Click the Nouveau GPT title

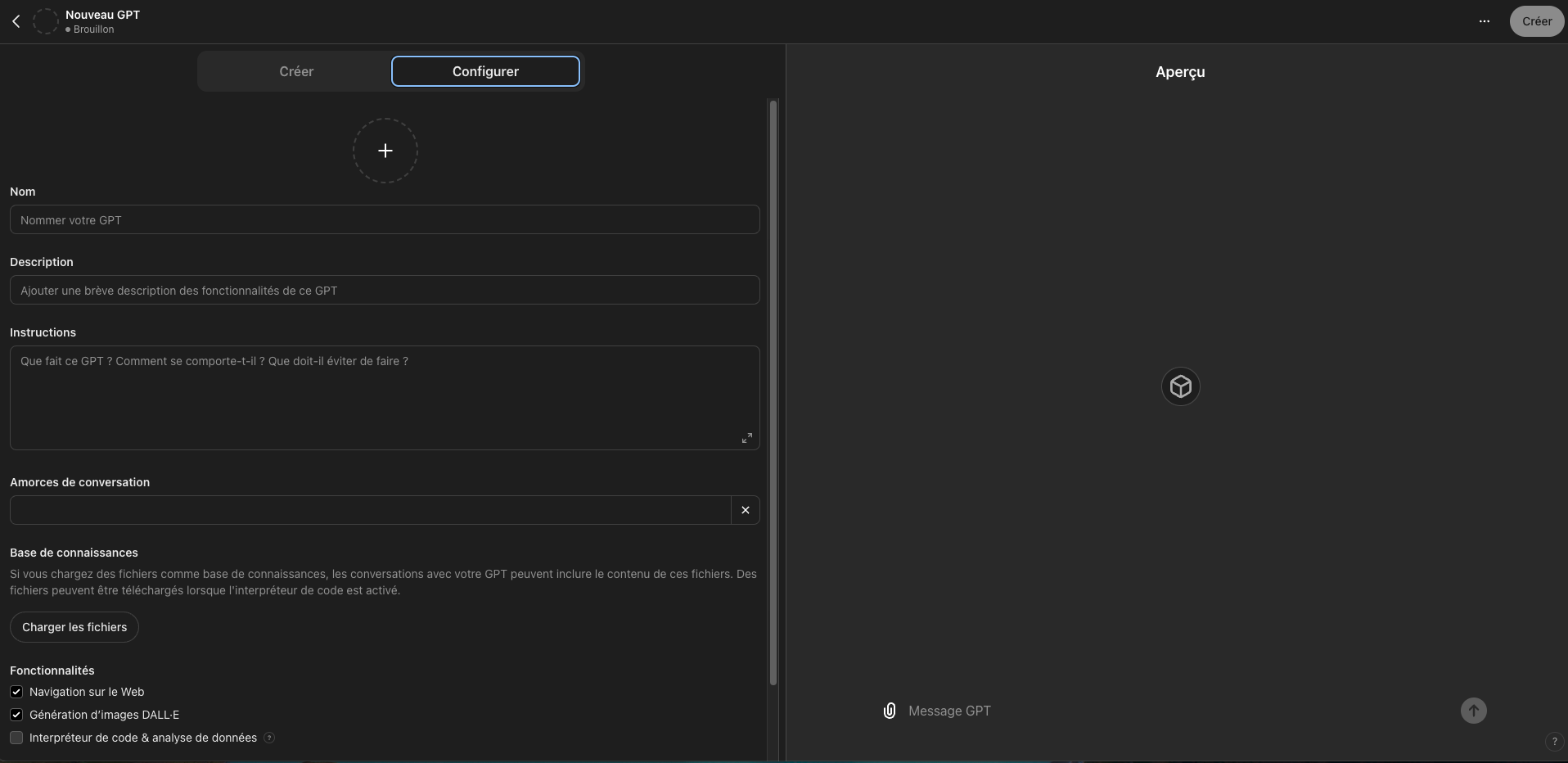point(102,15)
